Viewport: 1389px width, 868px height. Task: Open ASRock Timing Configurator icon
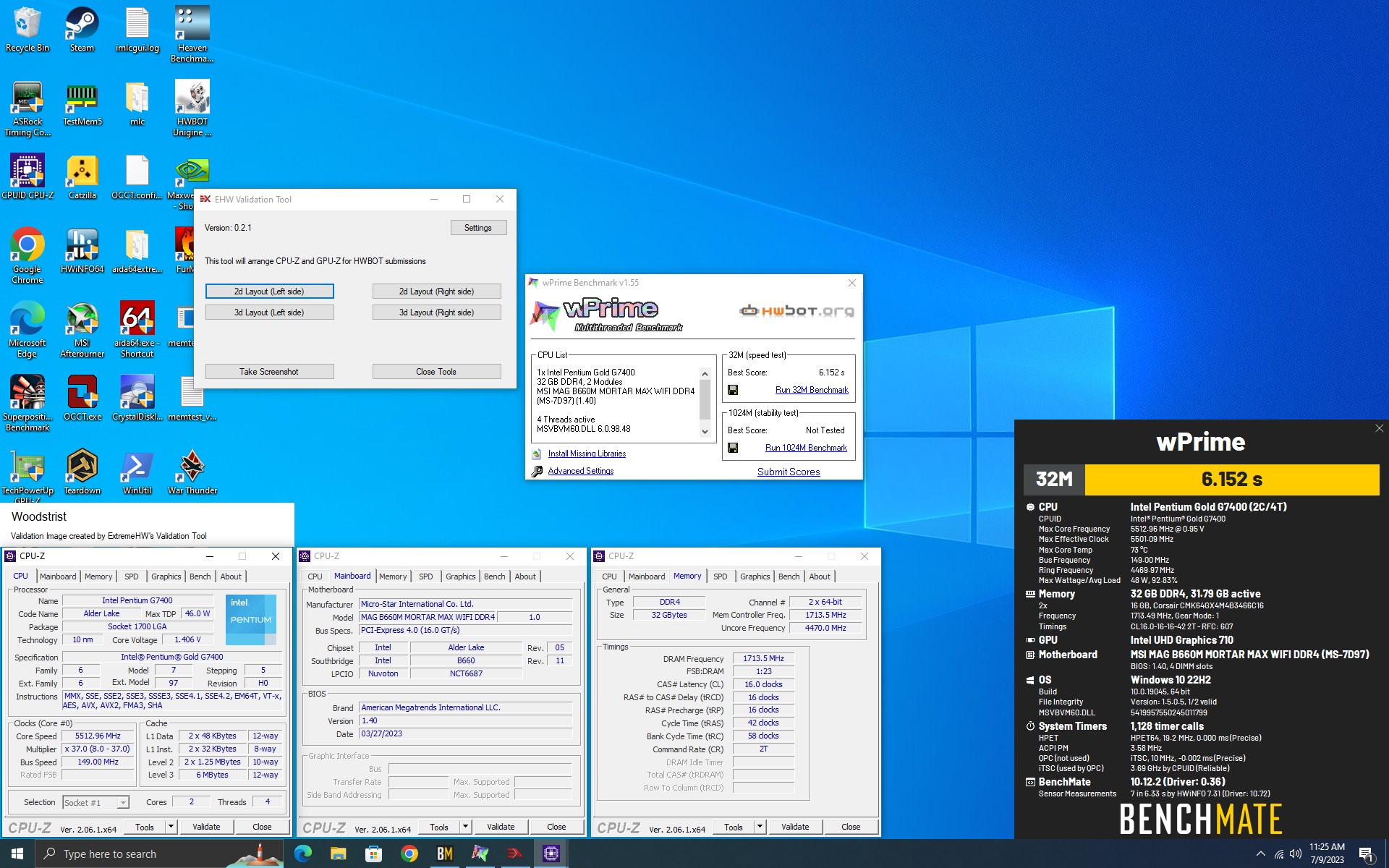(x=27, y=108)
